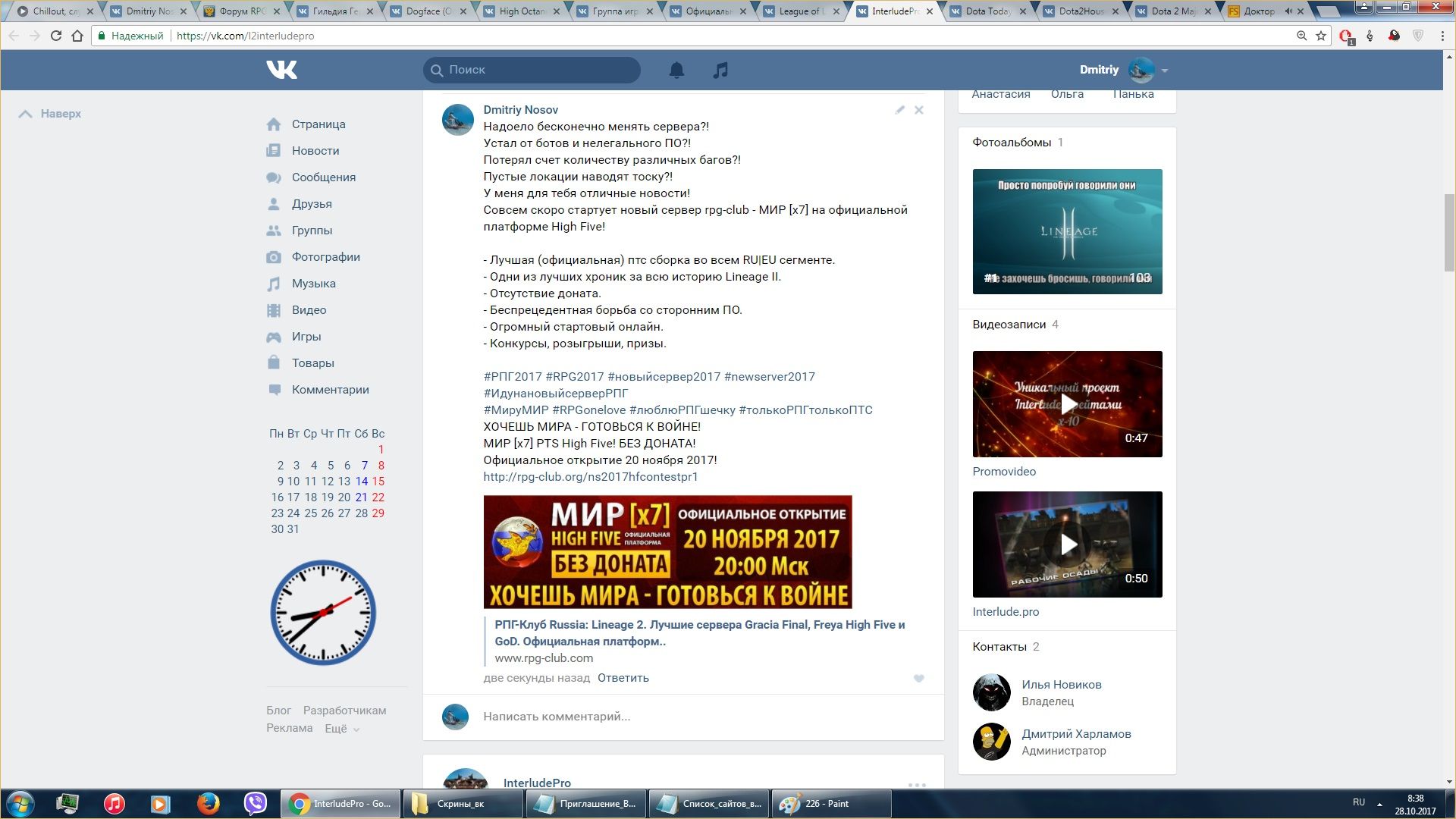This screenshot has height=819, width=1456.
Task: Click the VK logo in header
Action: point(282,70)
